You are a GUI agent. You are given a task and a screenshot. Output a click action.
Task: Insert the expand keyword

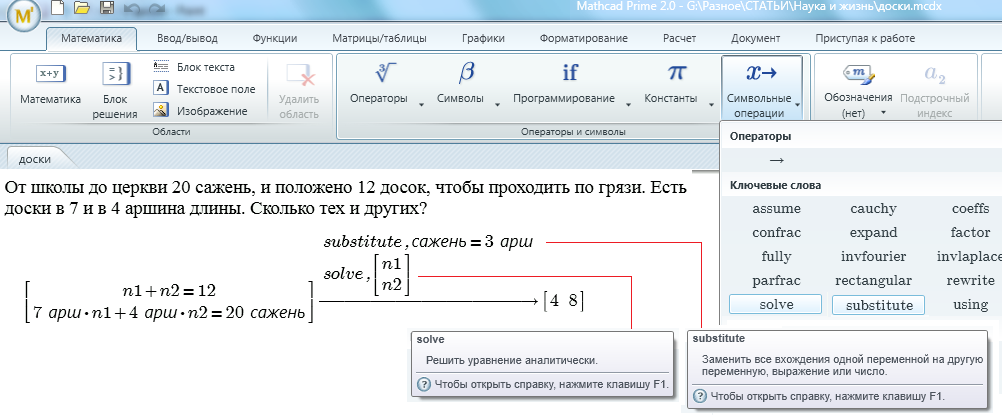pyautogui.click(x=873, y=233)
